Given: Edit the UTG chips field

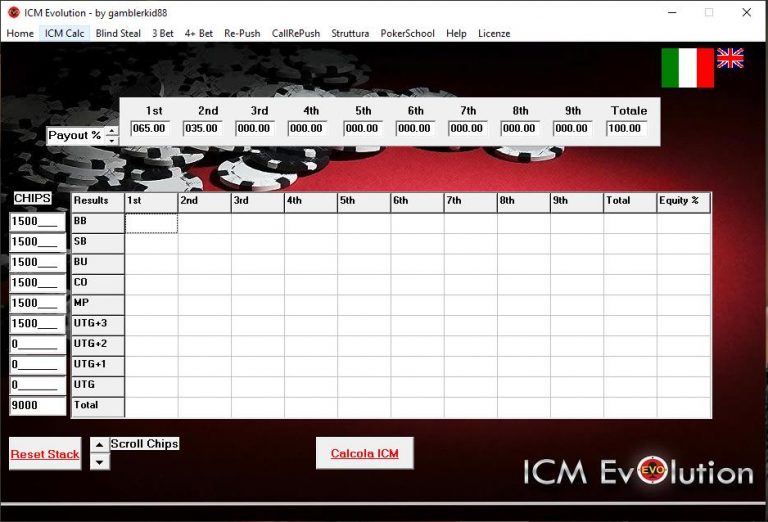Looking at the screenshot, I should point(38,385).
